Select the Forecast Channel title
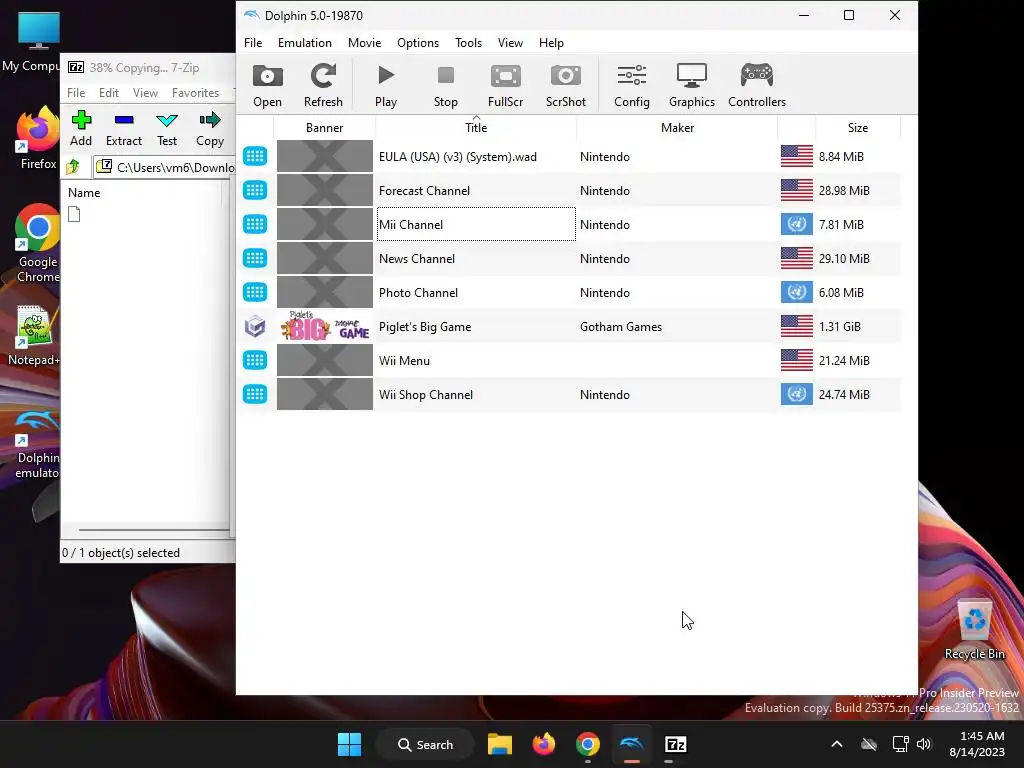 point(424,191)
